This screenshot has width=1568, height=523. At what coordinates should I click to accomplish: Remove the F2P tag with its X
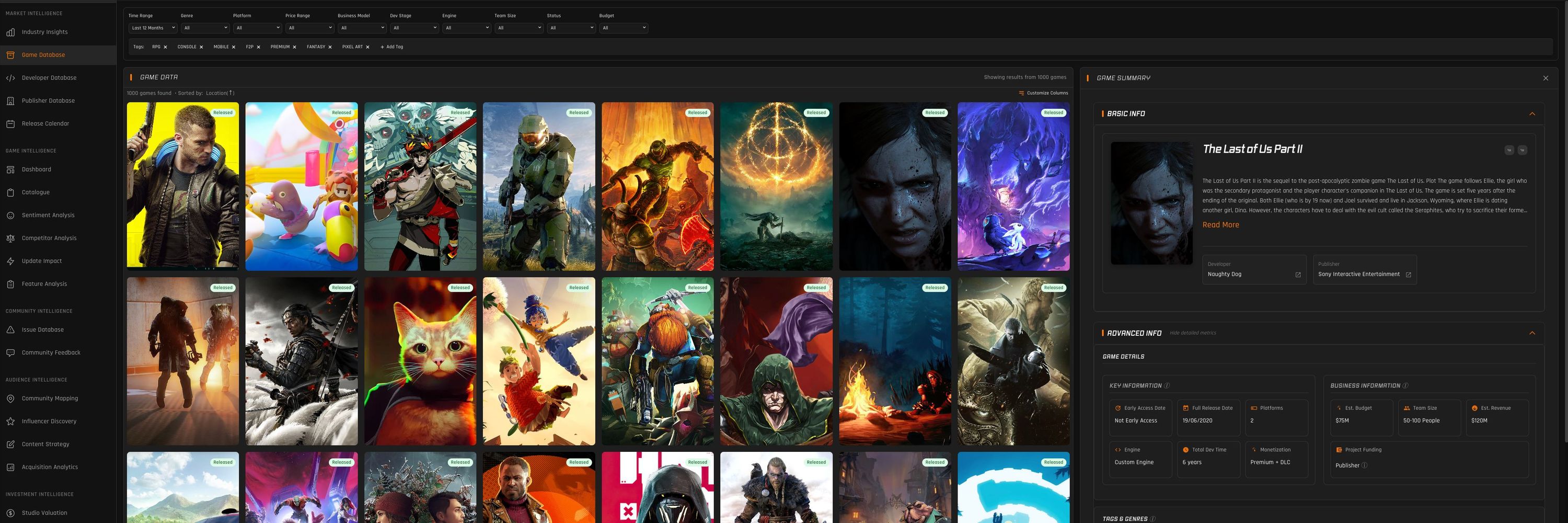point(258,47)
